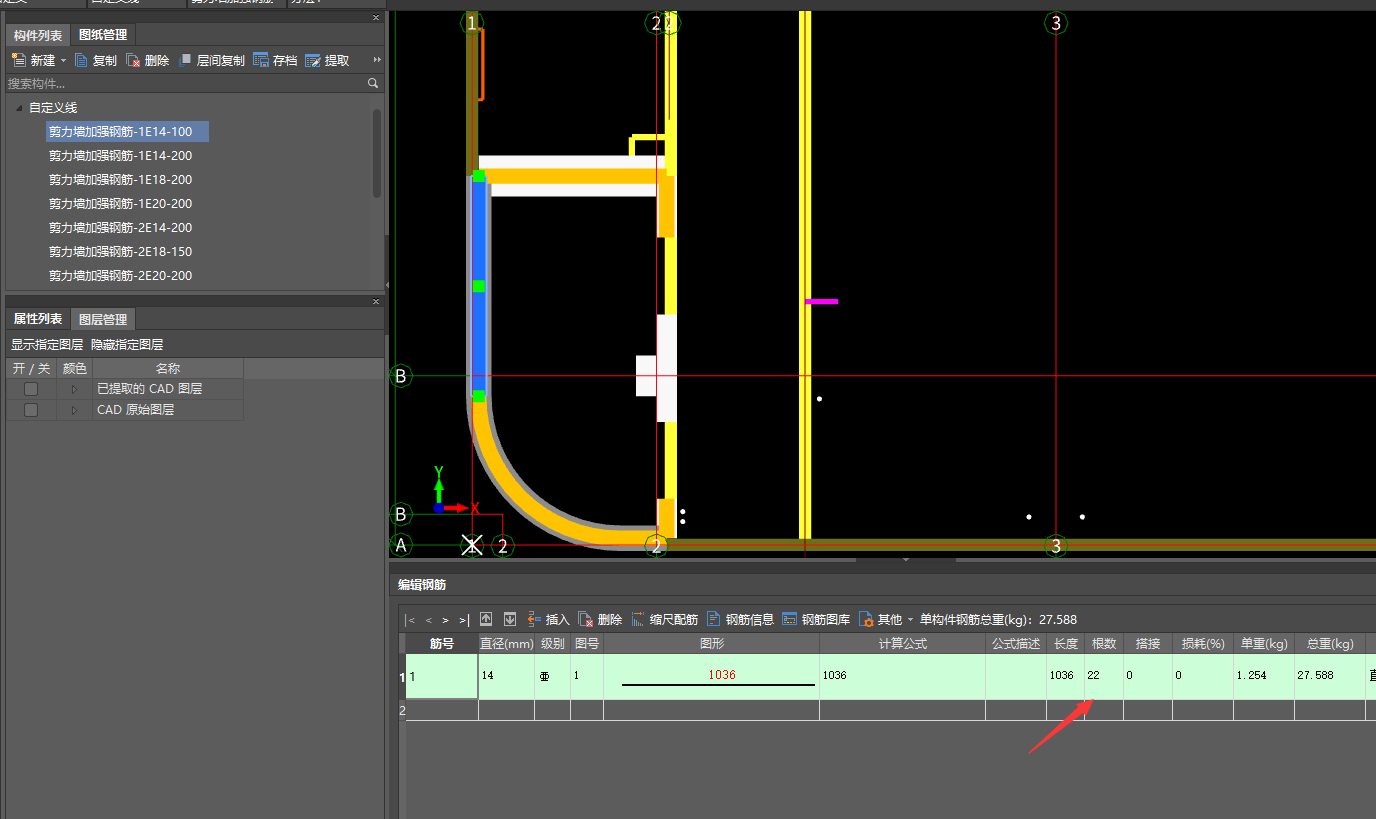Expand the component toolbar overflow arrows
This screenshot has height=819, width=1376.
click(x=377, y=61)
